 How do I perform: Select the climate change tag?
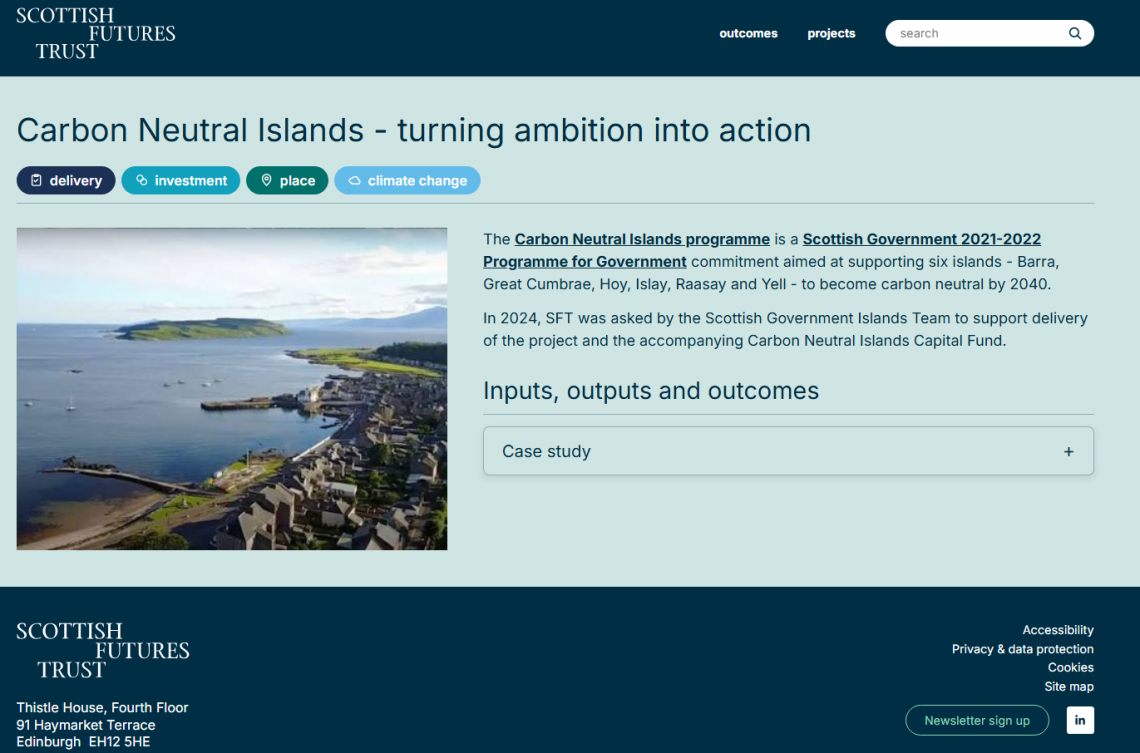click(407, 180)
